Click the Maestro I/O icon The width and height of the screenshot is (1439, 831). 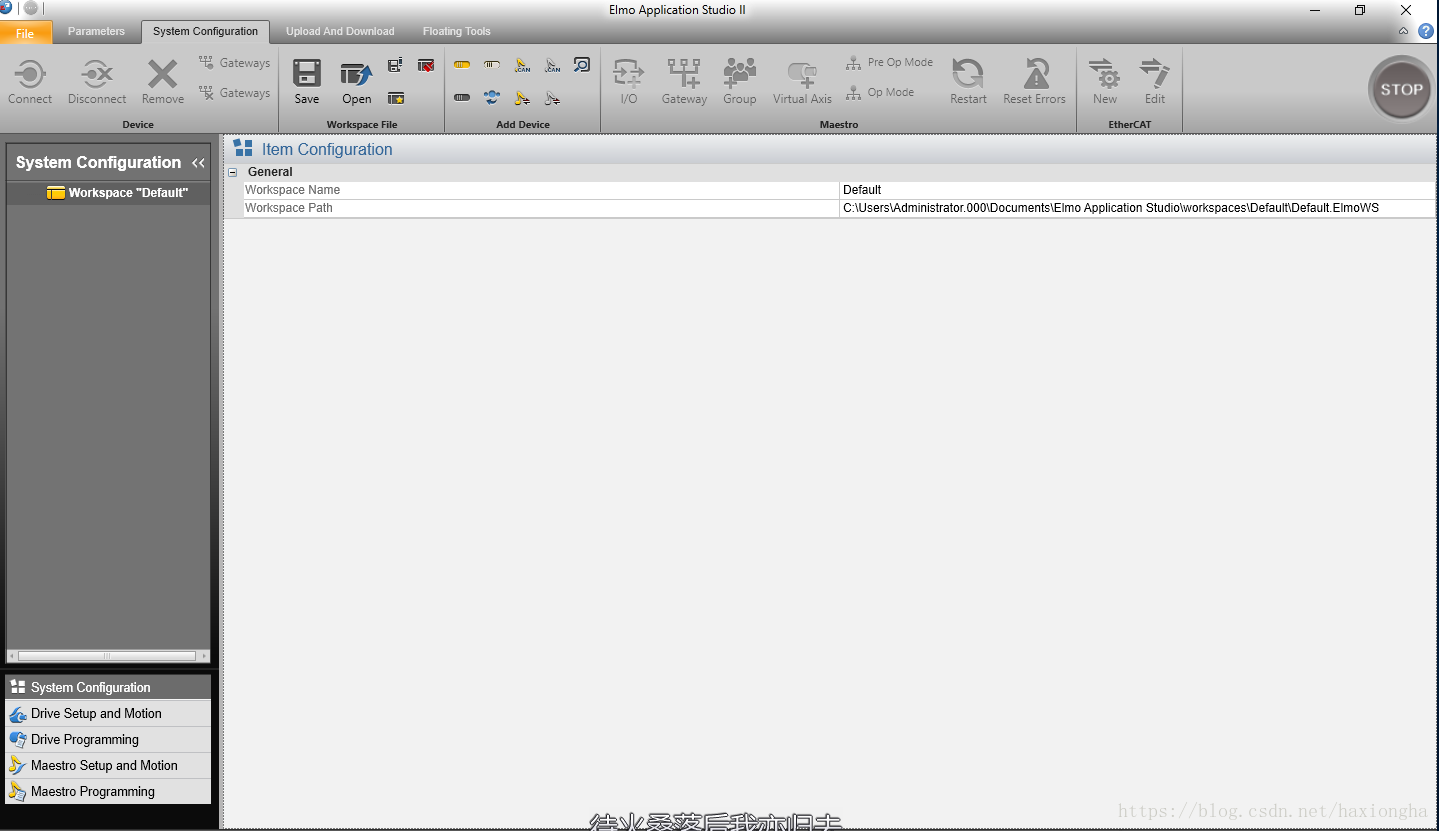[x=628, y=81]
